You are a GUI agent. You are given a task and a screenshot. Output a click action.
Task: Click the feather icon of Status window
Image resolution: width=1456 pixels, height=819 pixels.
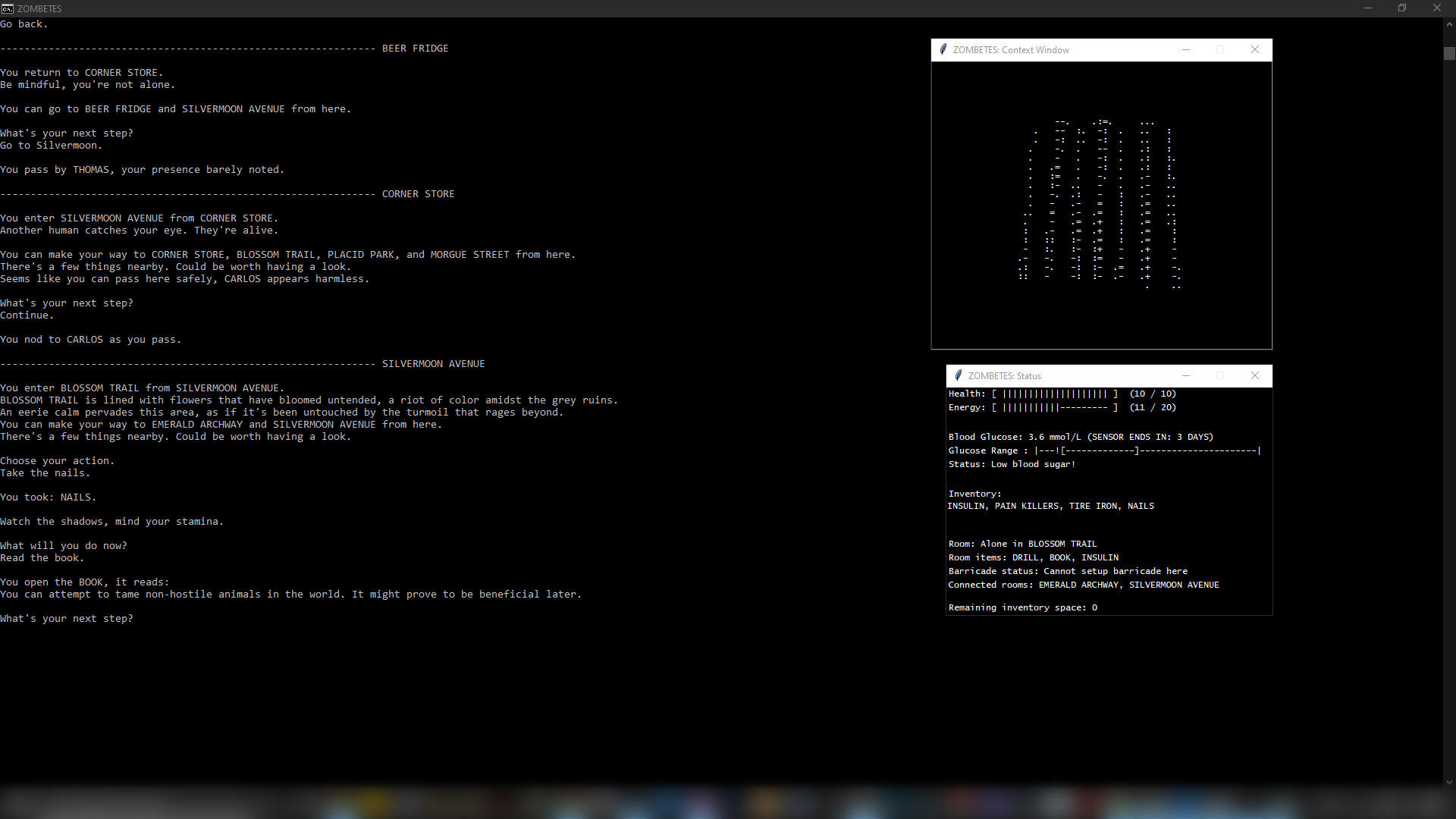(959, 376)
